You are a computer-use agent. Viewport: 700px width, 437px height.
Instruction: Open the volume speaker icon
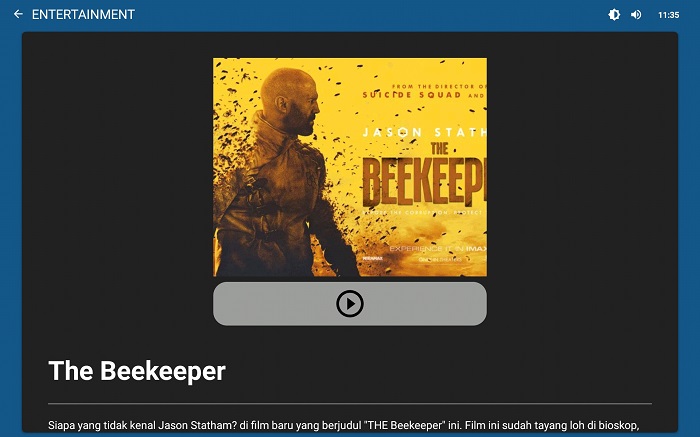(636, 15)
